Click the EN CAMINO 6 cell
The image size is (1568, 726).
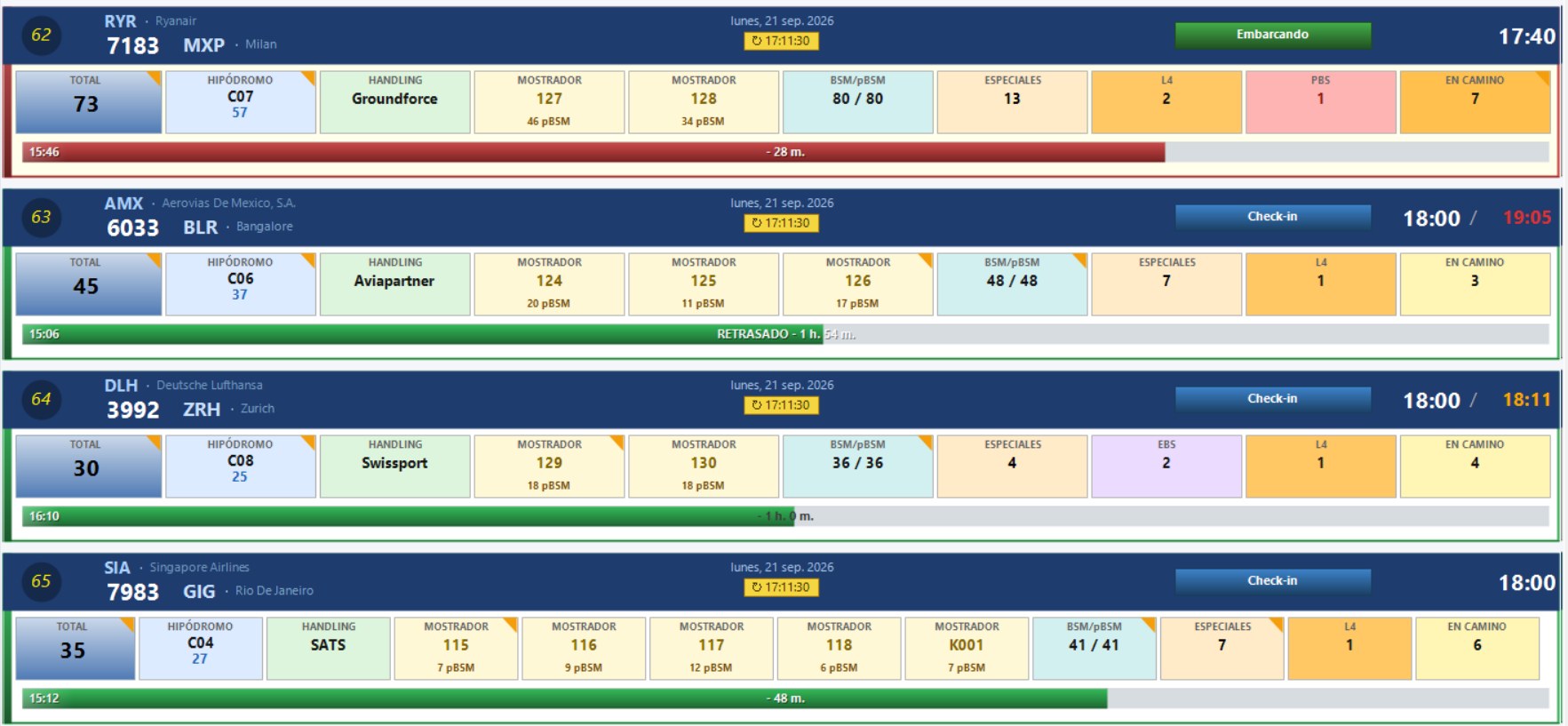(1477, 649)
